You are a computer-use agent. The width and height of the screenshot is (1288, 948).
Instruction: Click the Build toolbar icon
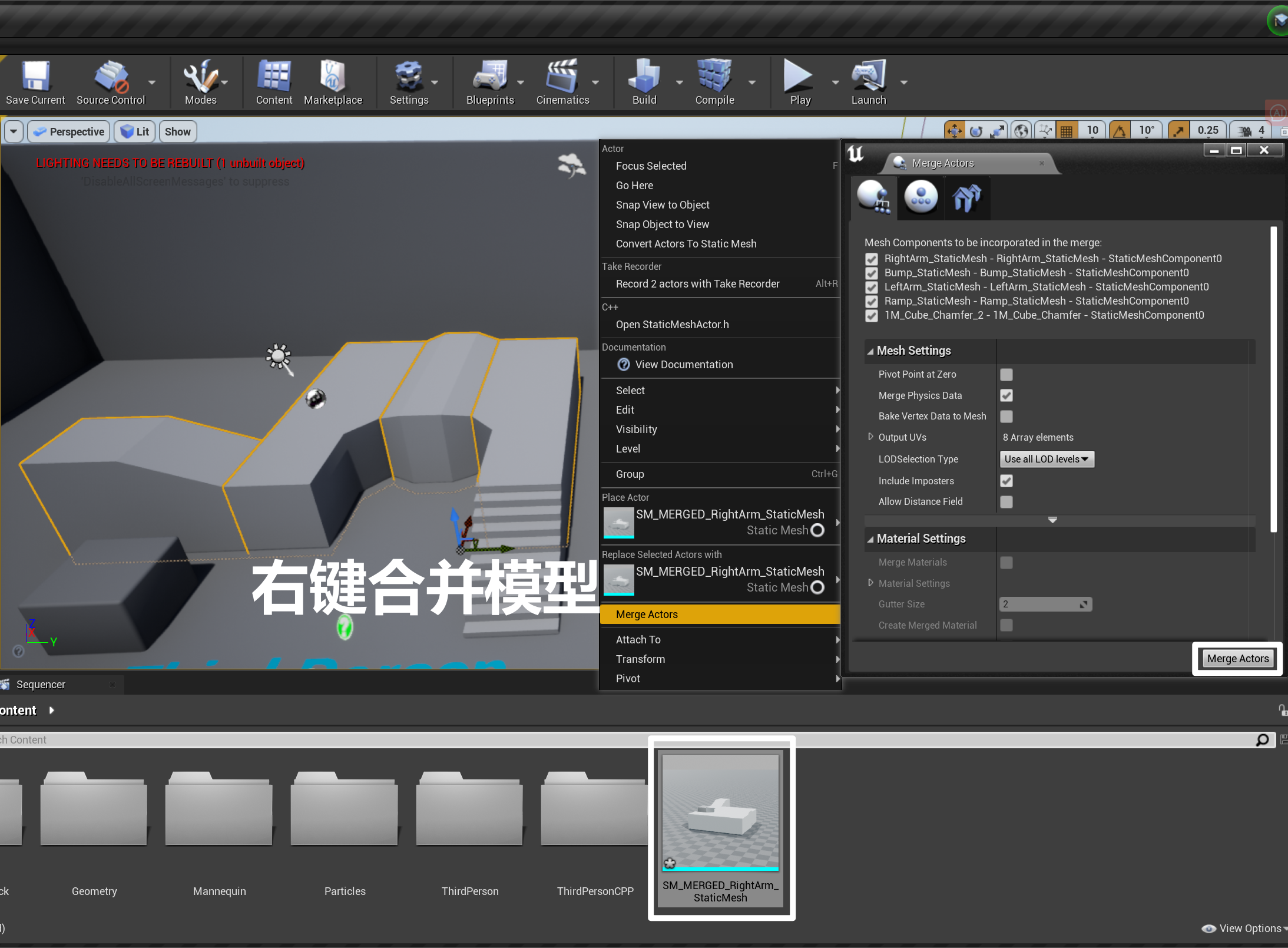(644, 77)
